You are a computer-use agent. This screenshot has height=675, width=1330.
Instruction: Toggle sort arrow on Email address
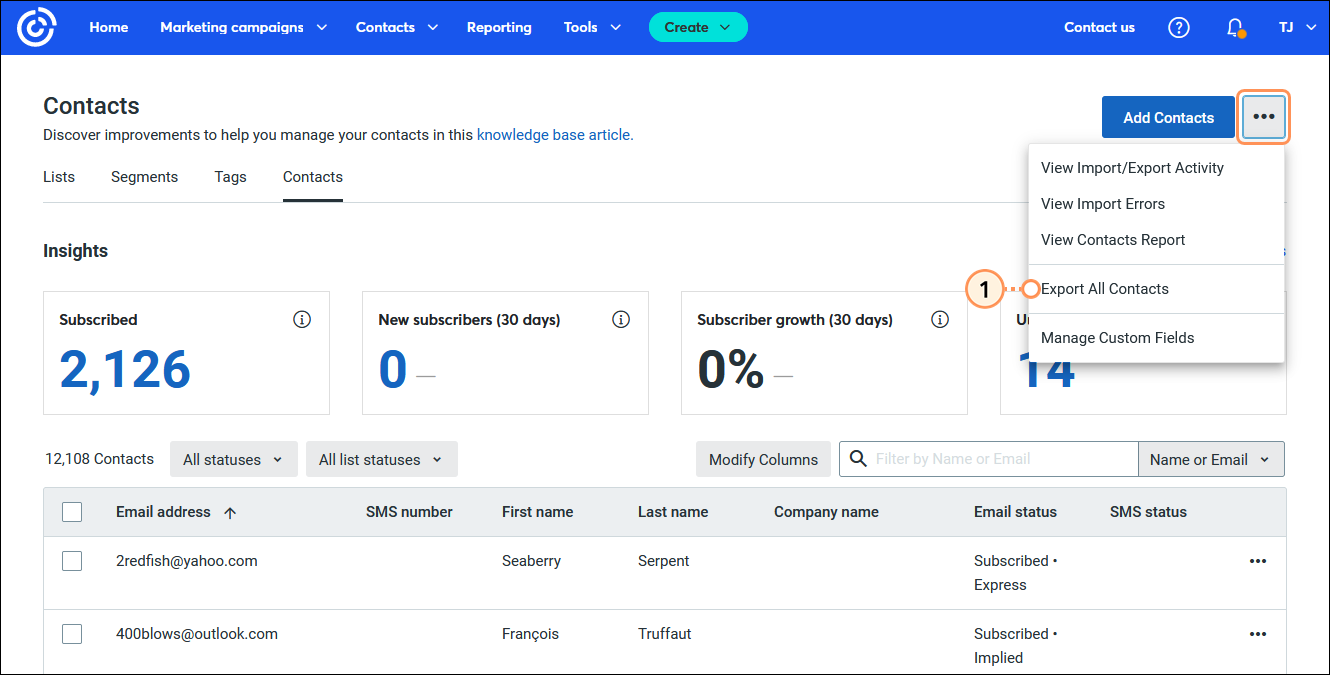coord(230,512)
